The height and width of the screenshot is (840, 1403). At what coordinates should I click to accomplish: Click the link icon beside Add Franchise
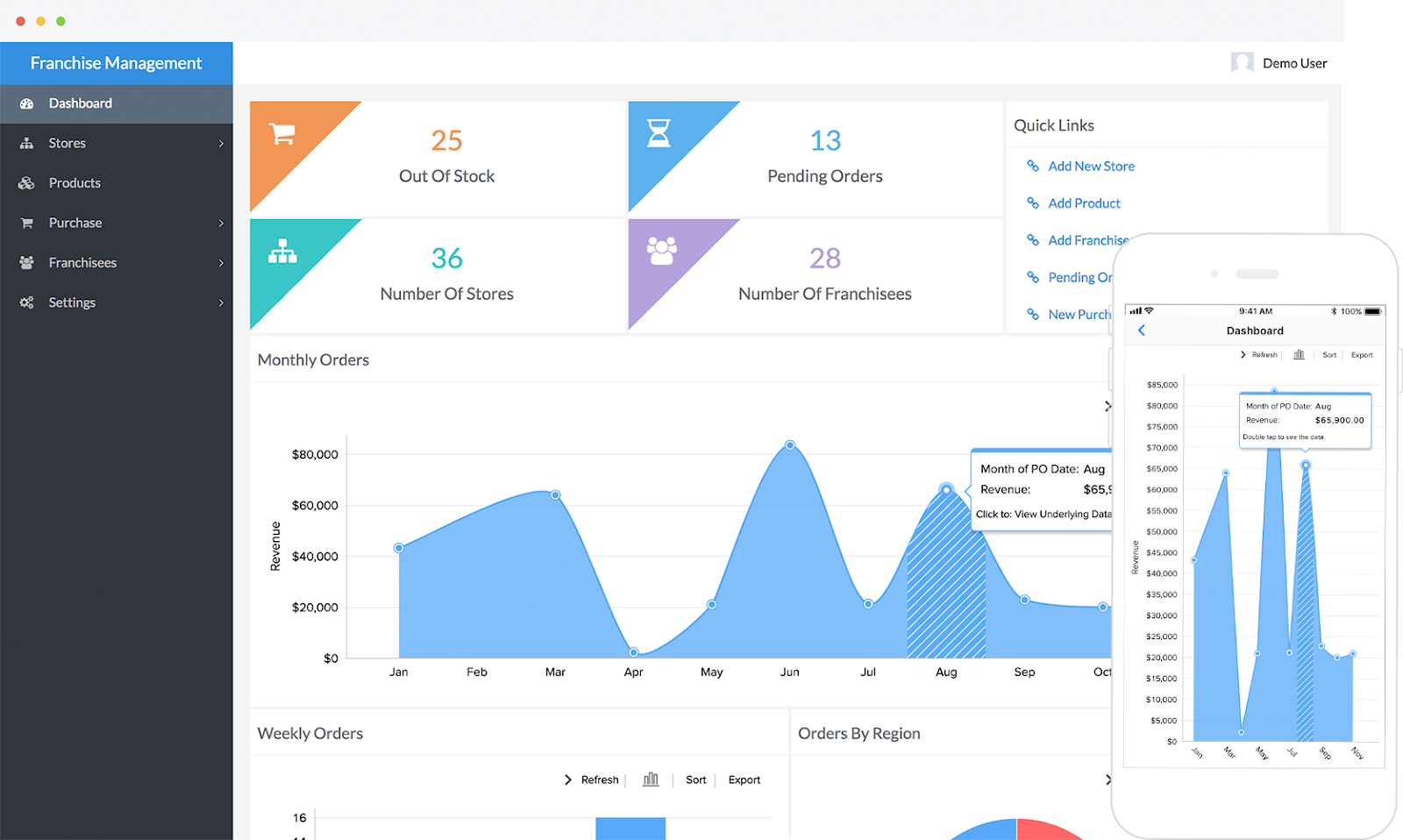[1033, 239]
